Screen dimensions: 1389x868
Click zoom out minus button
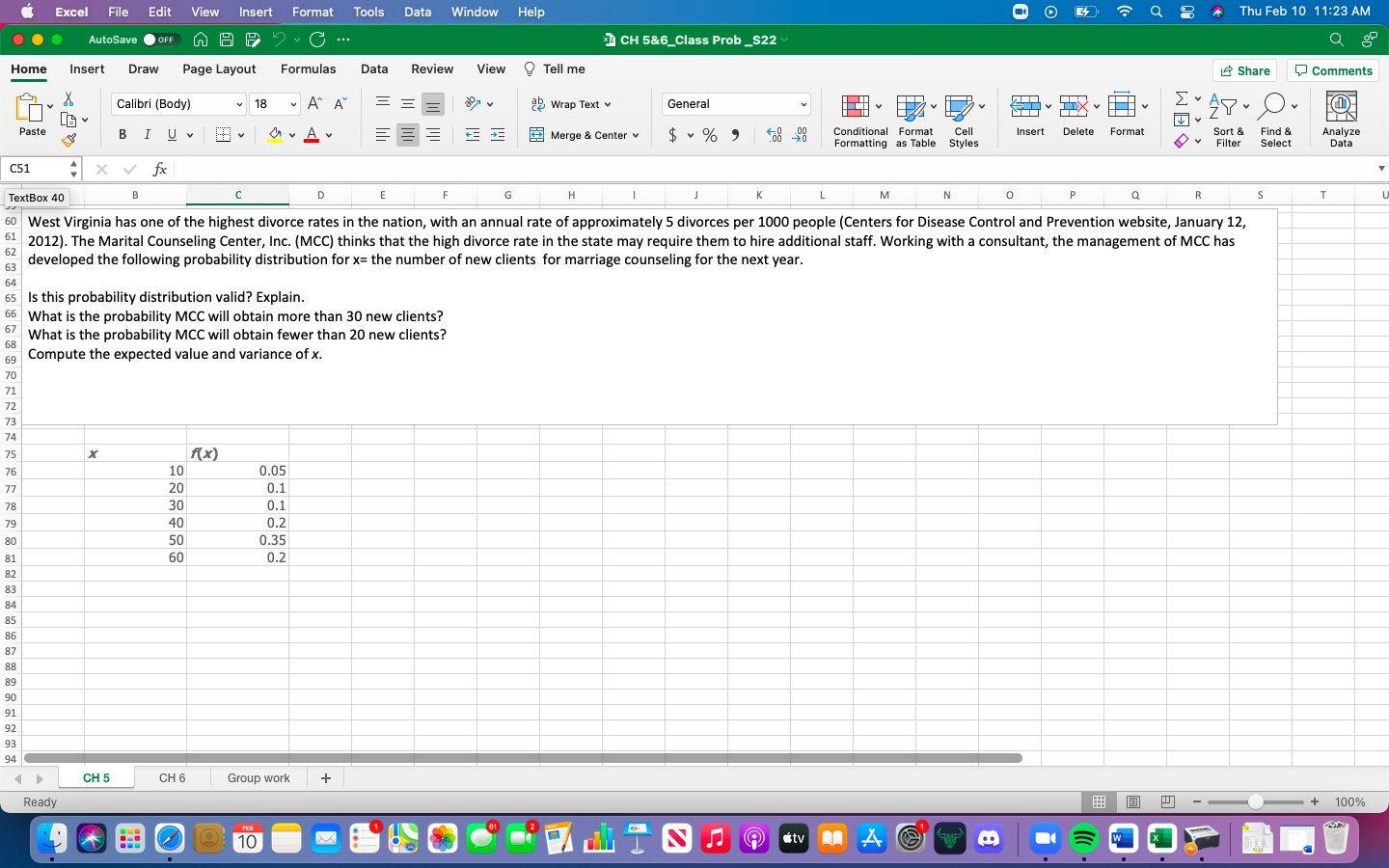pyautogui.click(x=1197, y=801)
